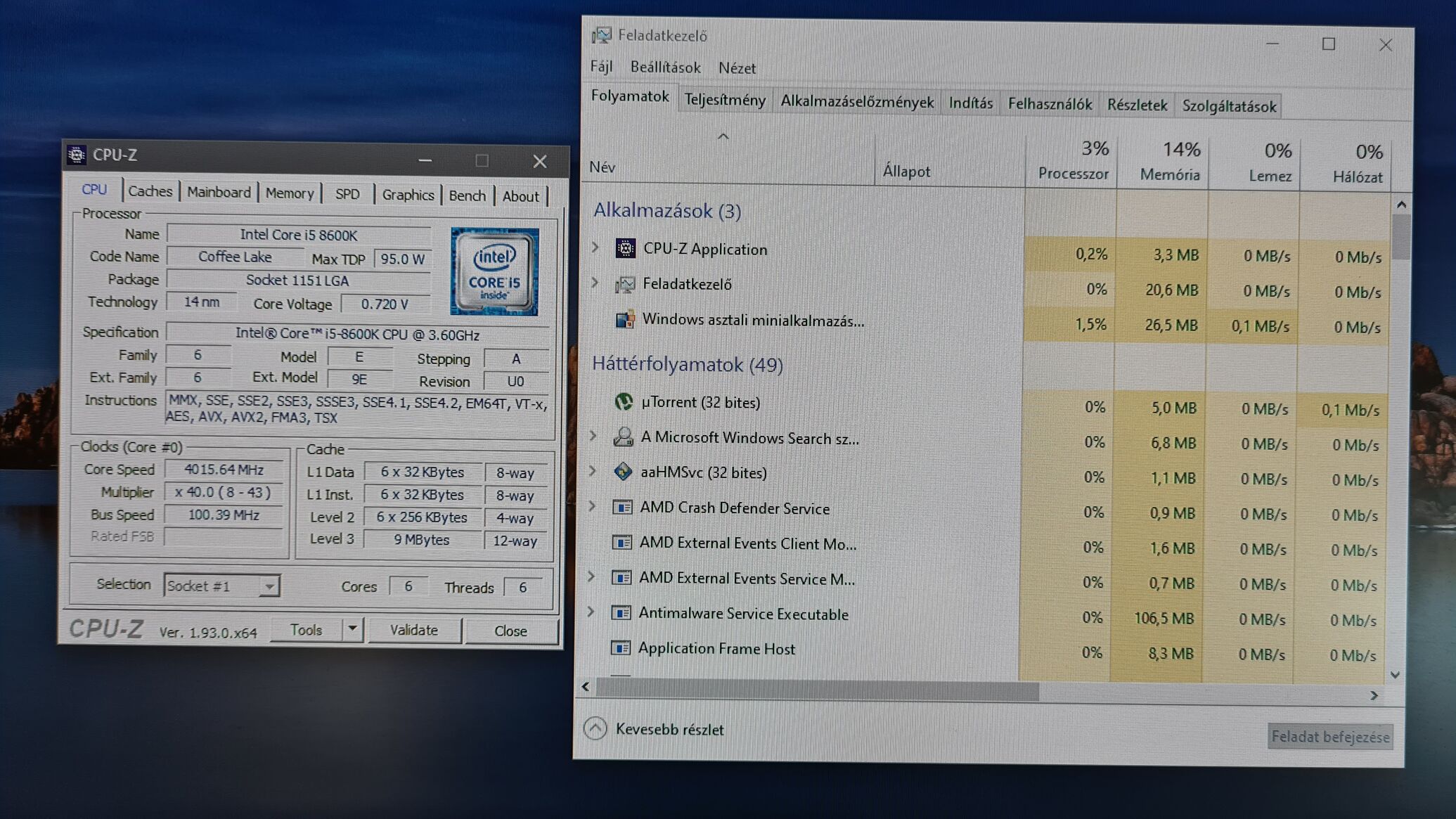Click the Intel Core i5 8600K name field
The height and width of the screenshot is (819, 1456).
coord(299,235)
